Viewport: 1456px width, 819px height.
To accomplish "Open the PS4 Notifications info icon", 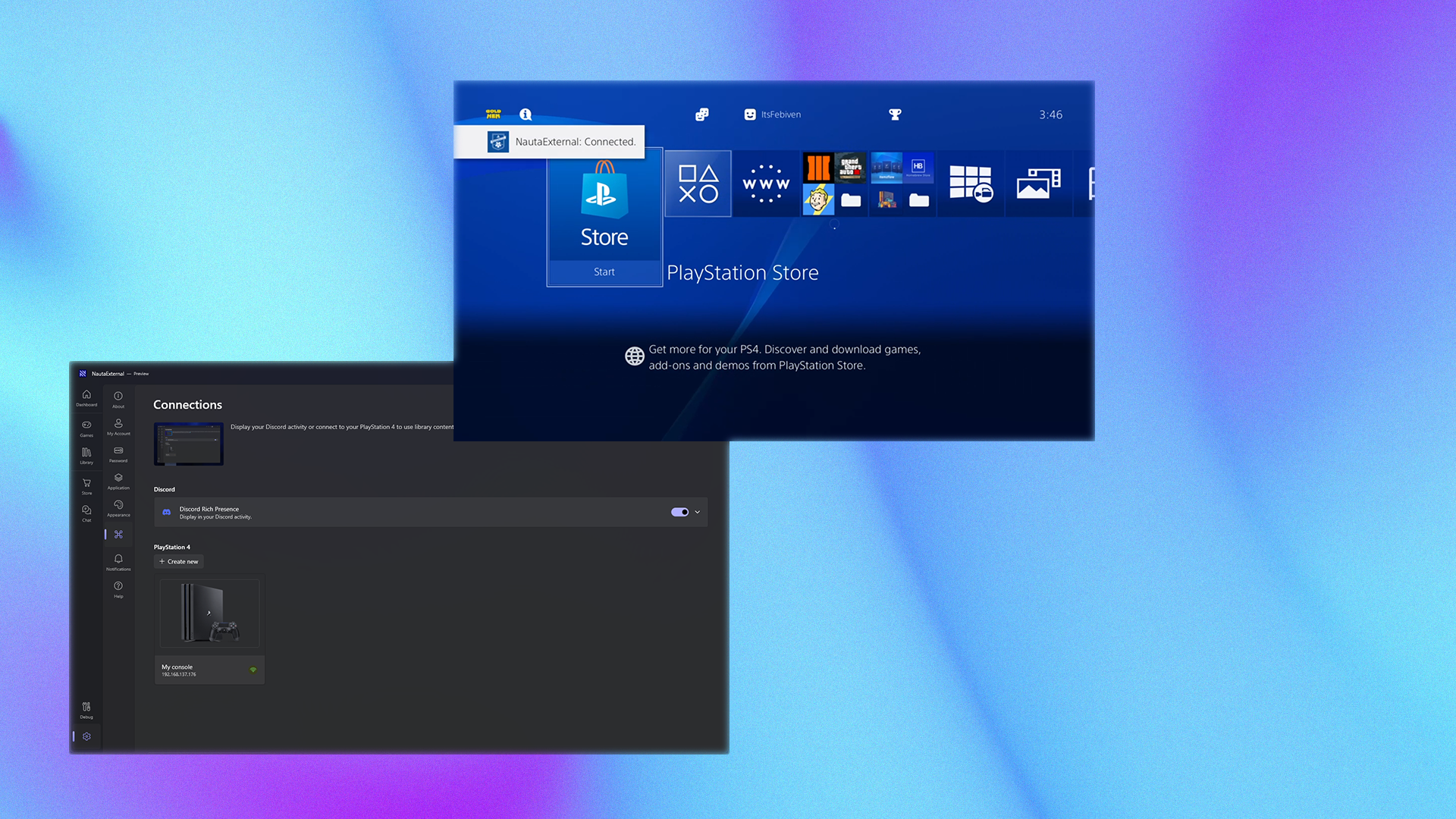I will (x=526, y=115).
